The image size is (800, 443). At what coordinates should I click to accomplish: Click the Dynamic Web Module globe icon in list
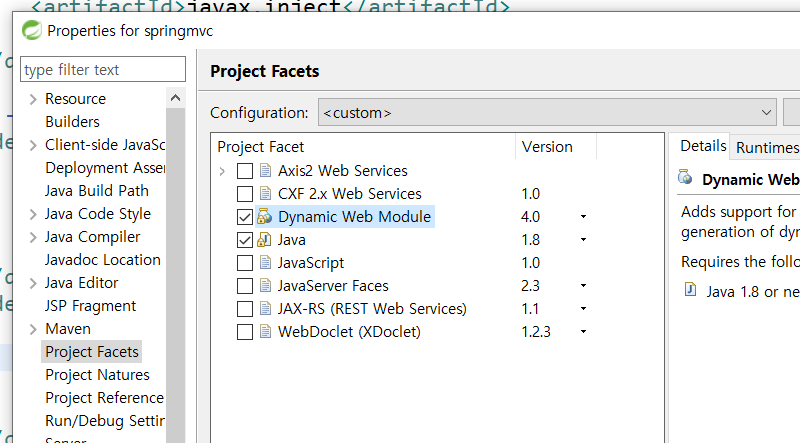pyautogui.click(x=264, y=216)
